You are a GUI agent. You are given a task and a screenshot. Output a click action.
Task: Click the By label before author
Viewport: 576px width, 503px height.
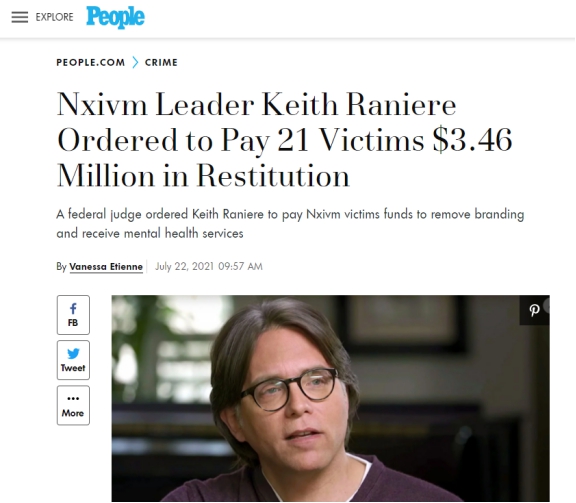pos(61,266)
